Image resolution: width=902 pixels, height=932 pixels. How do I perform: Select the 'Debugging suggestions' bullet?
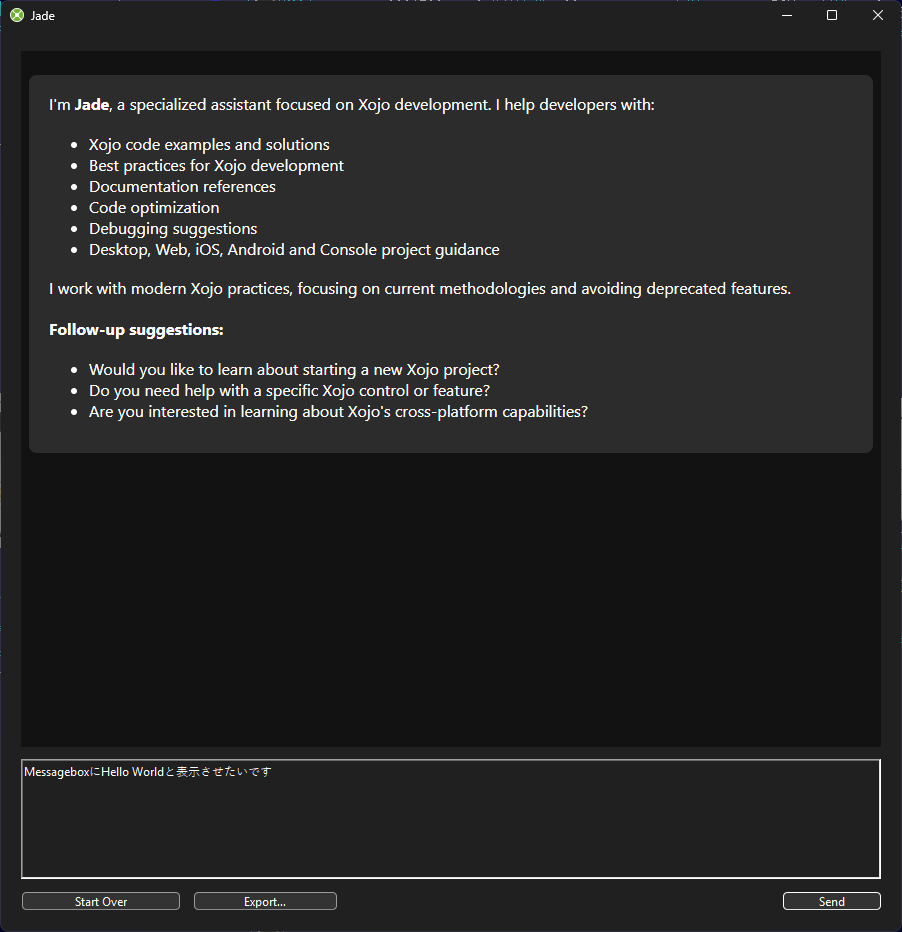click(x=173, y=229)
